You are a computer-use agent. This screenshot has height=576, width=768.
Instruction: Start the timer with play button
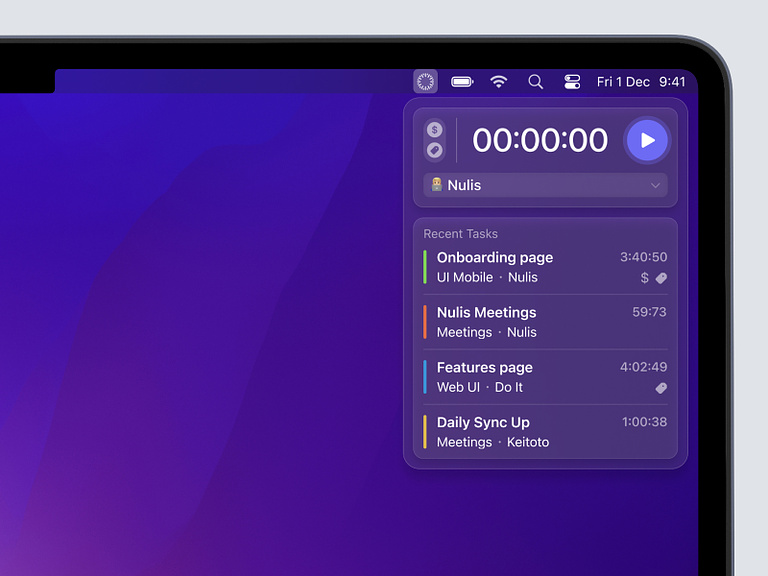(647, 140)
